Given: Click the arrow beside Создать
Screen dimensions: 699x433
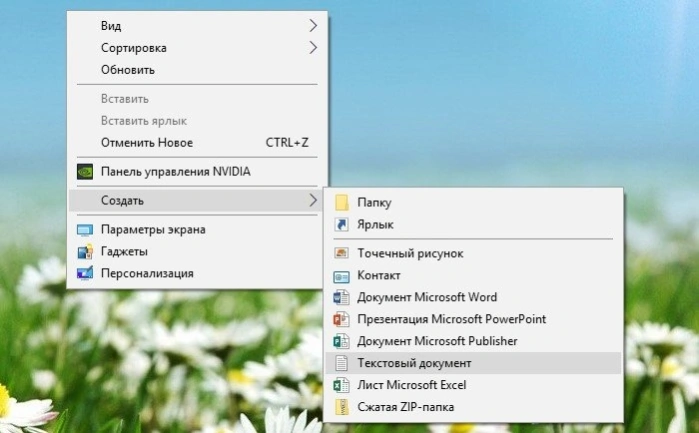Looking at the screenshot, I should [313, 201].
